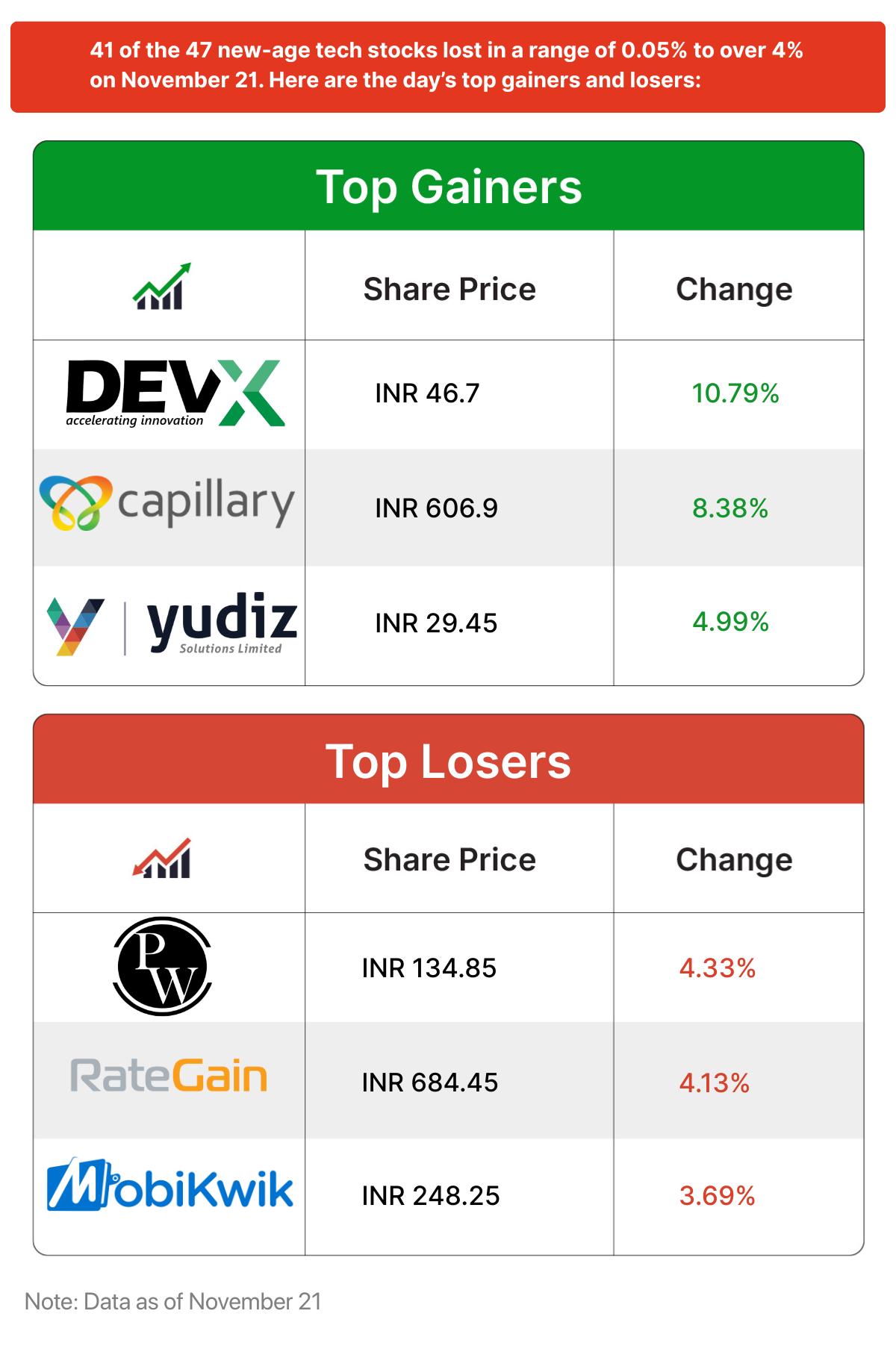Click the 'Data as of November 21' note

click(x=173, y=1302)
